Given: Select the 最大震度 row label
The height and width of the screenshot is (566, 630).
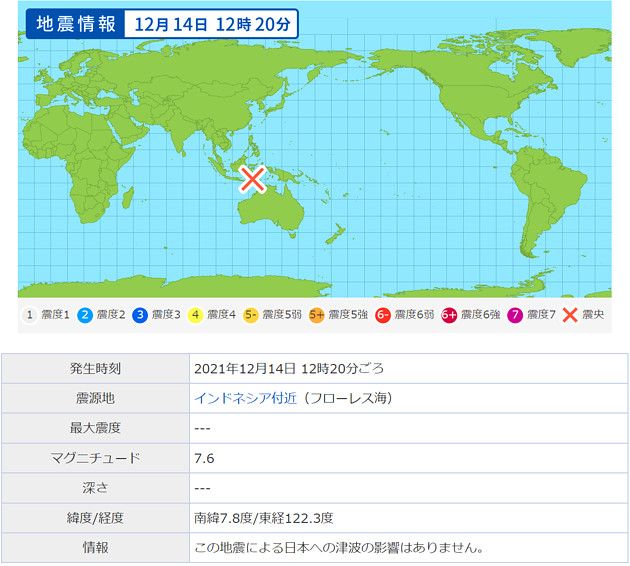Looking at the screenshot, I should coord(95,428).
